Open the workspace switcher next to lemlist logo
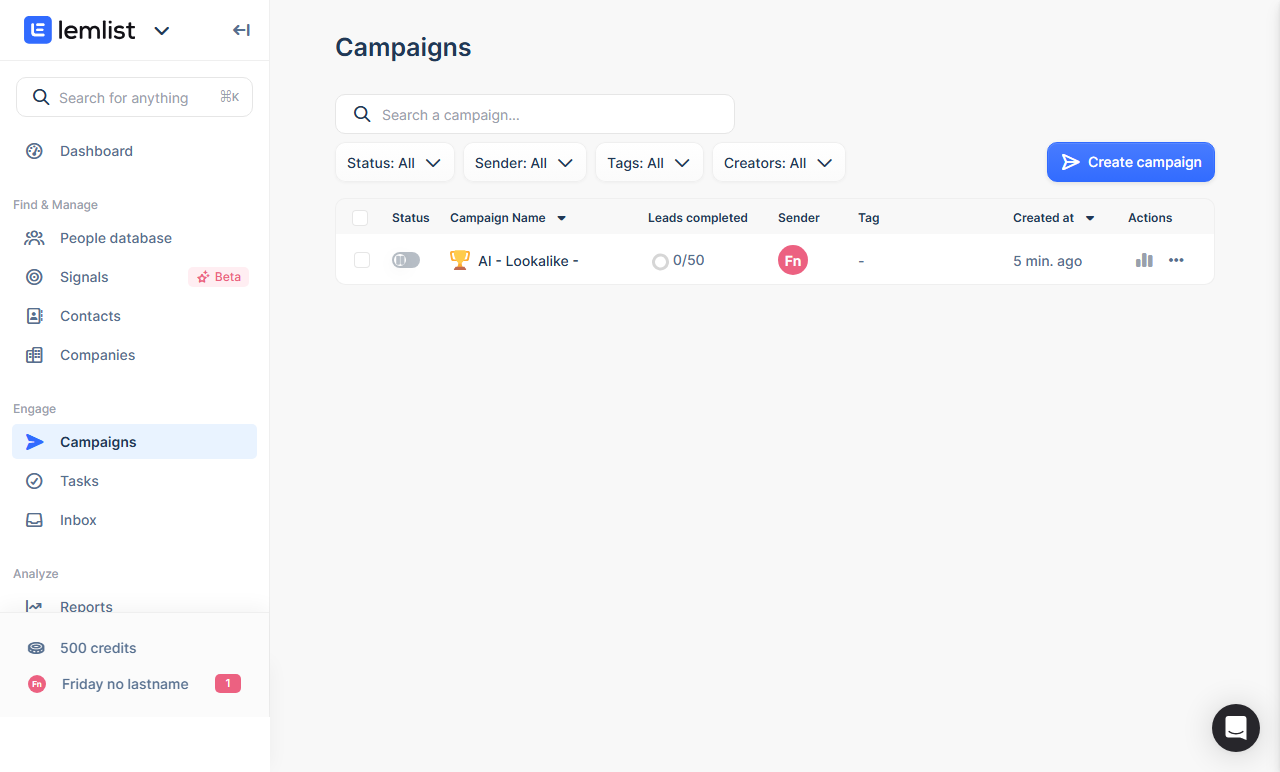The height and width of the screenshot is (772, 1280). [x=162, y=30]
